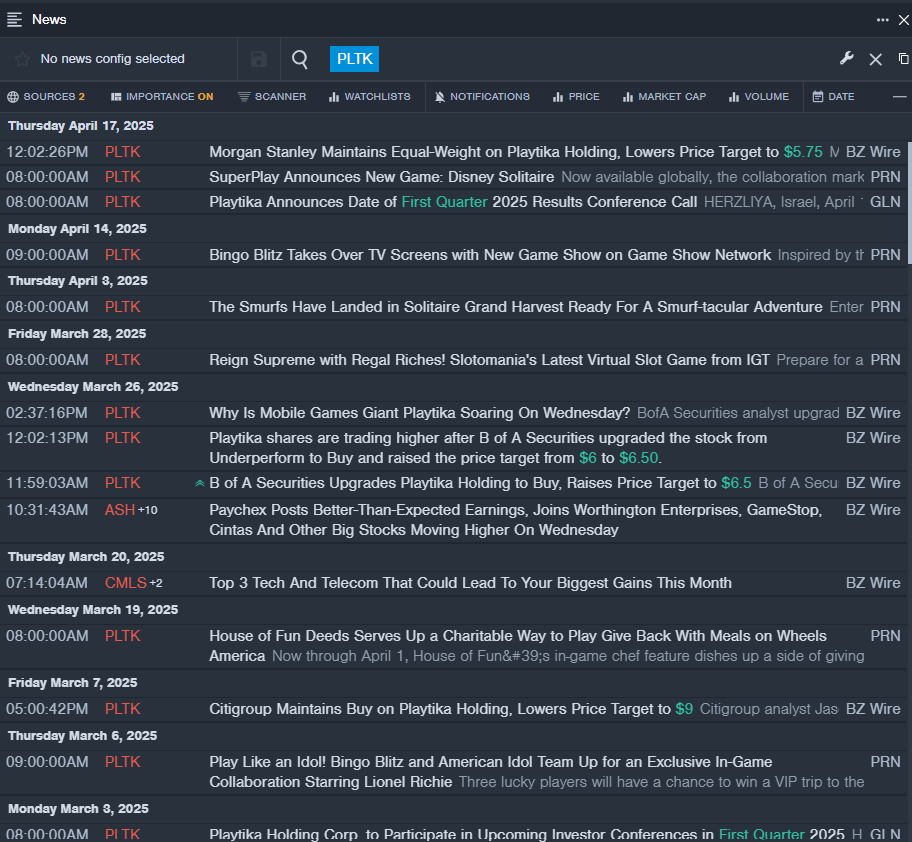Open Regal Riches Slotomania headline
The width and height of the screenshot is (912, 842).
tap(489, 359)
